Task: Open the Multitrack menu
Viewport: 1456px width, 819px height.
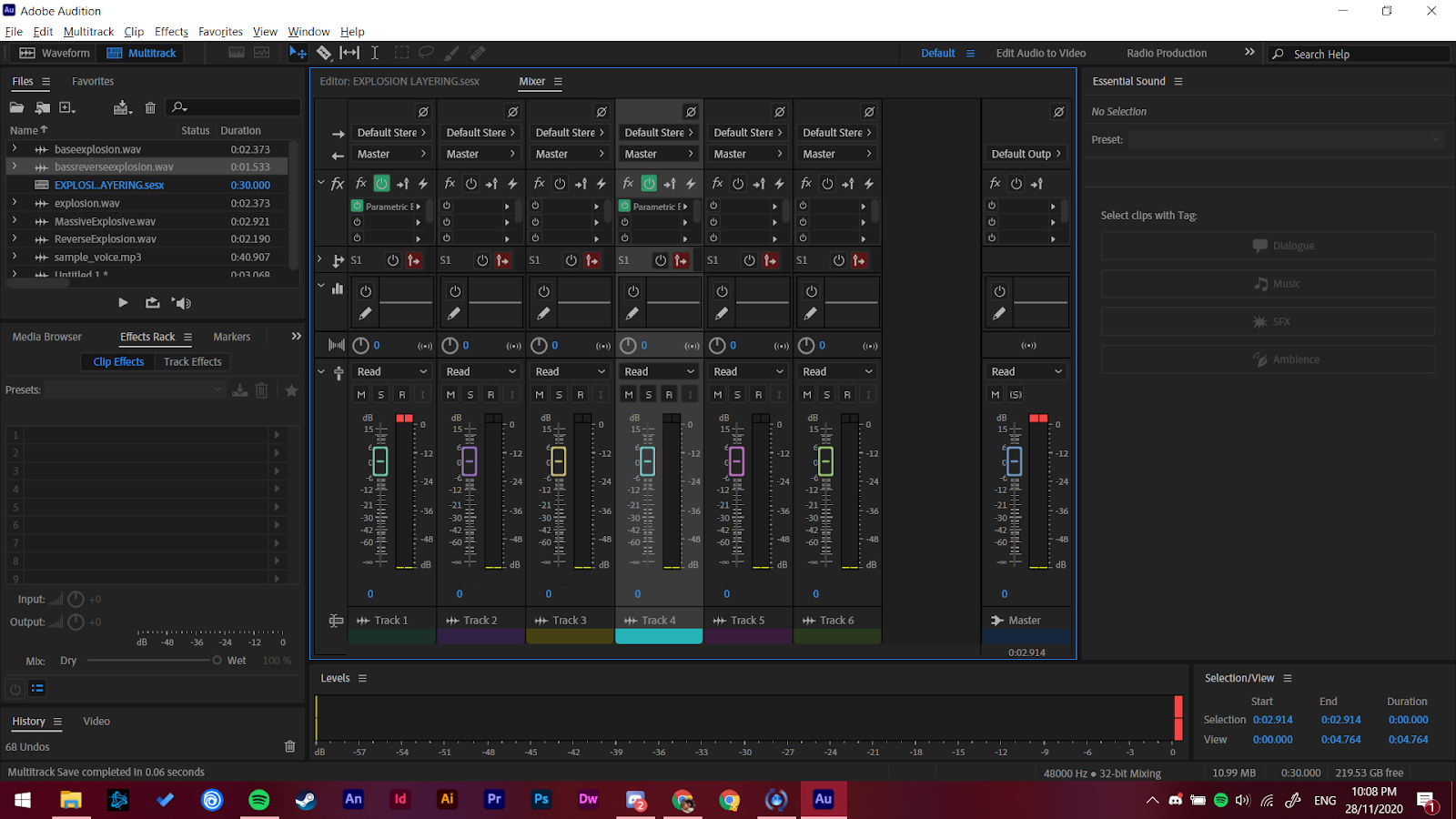Action: coord(89,31)
